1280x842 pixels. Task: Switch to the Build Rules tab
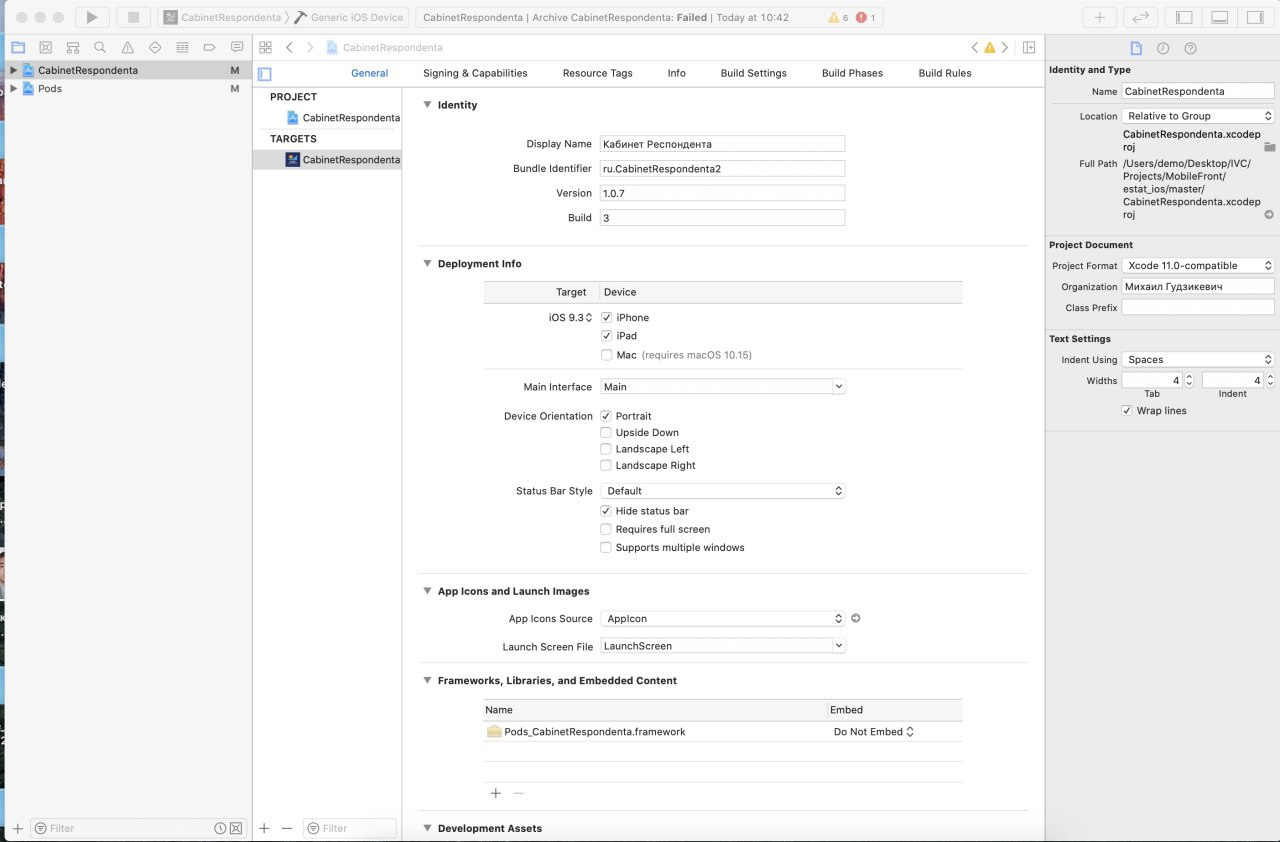click(x=945, y=73)
